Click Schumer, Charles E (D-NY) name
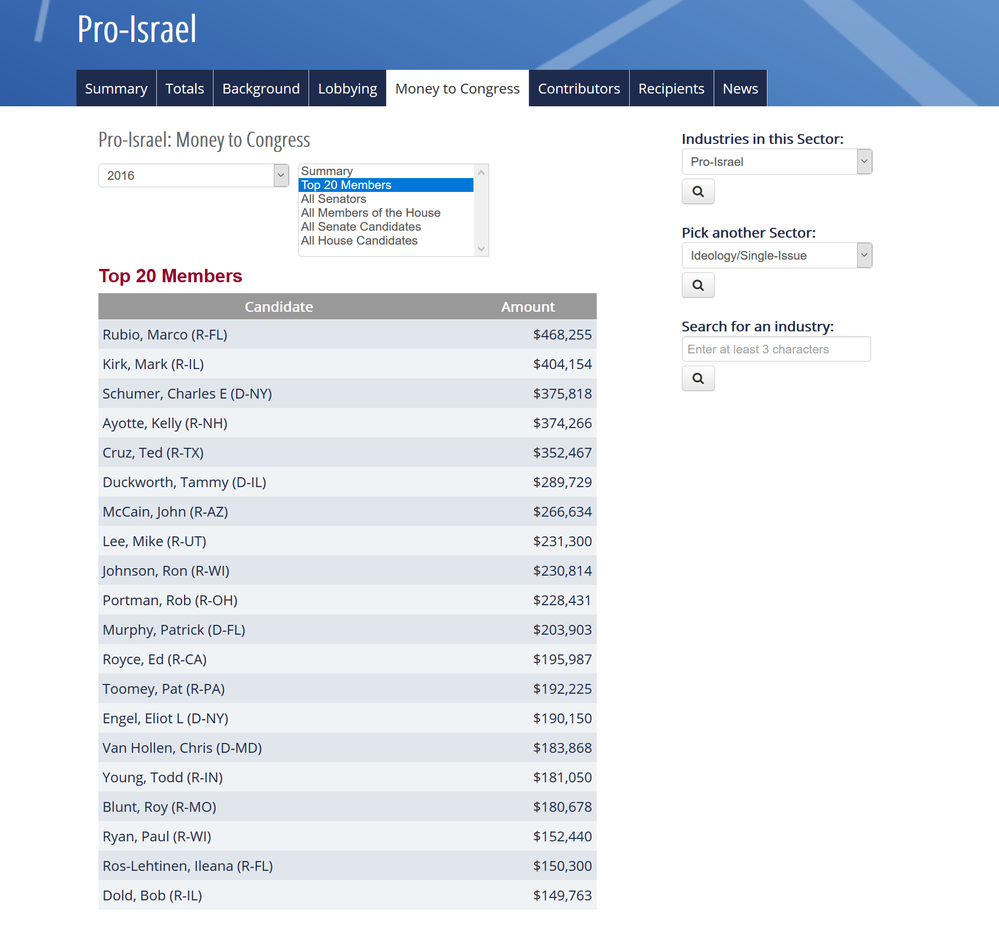Screen dimensions: 999x932 187,394
